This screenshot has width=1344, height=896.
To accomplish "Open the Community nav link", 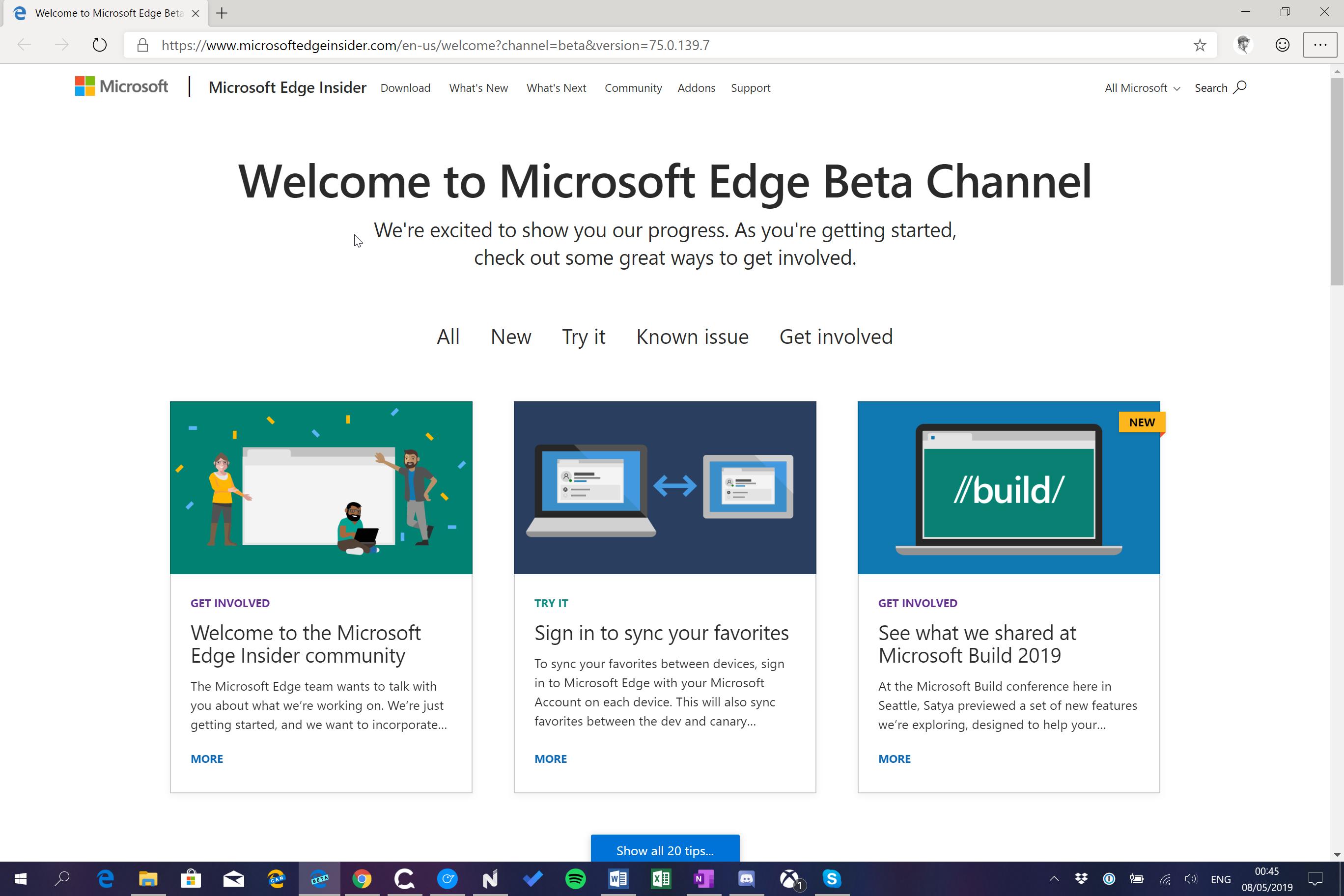I will (633, 88).
